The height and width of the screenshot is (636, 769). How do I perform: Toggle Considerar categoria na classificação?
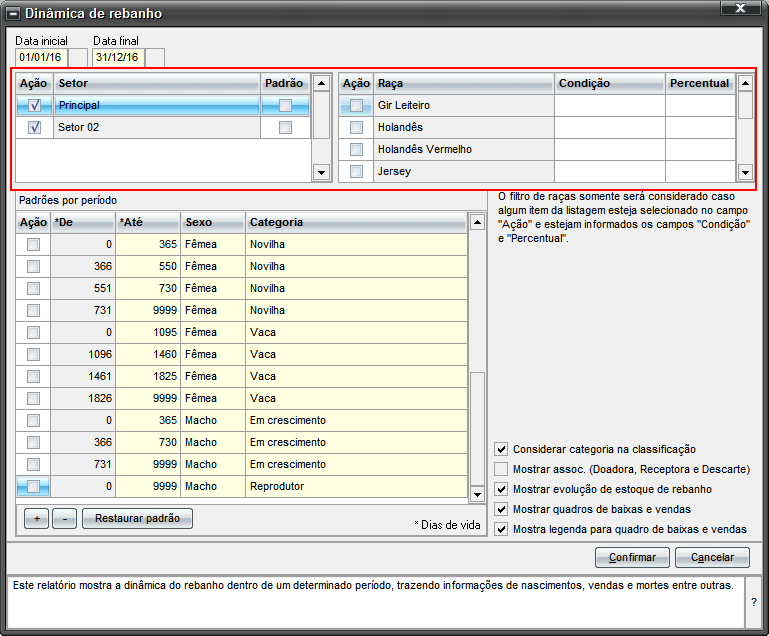[501, 449]
